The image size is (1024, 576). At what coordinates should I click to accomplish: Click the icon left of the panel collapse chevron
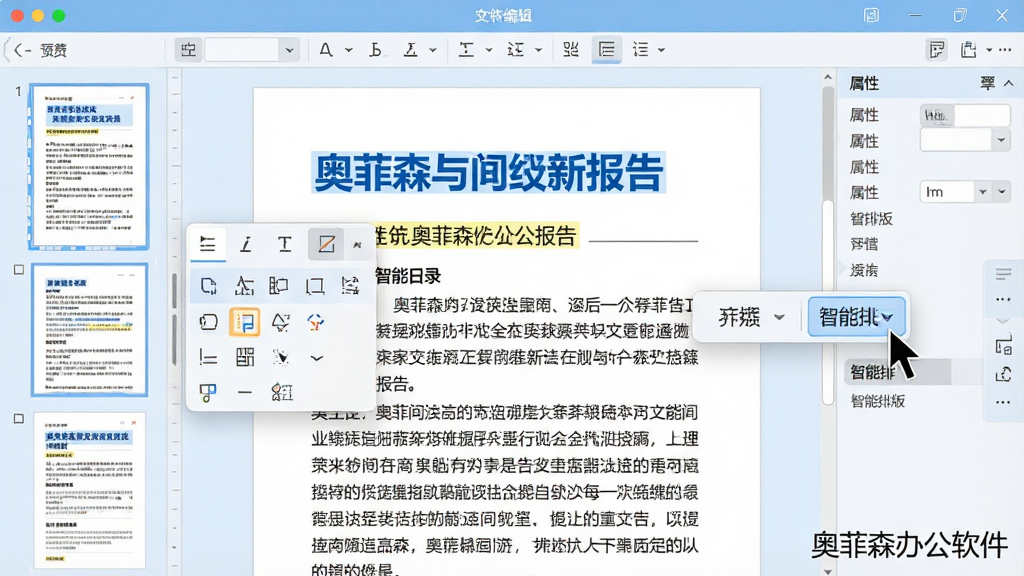(987, 84)
